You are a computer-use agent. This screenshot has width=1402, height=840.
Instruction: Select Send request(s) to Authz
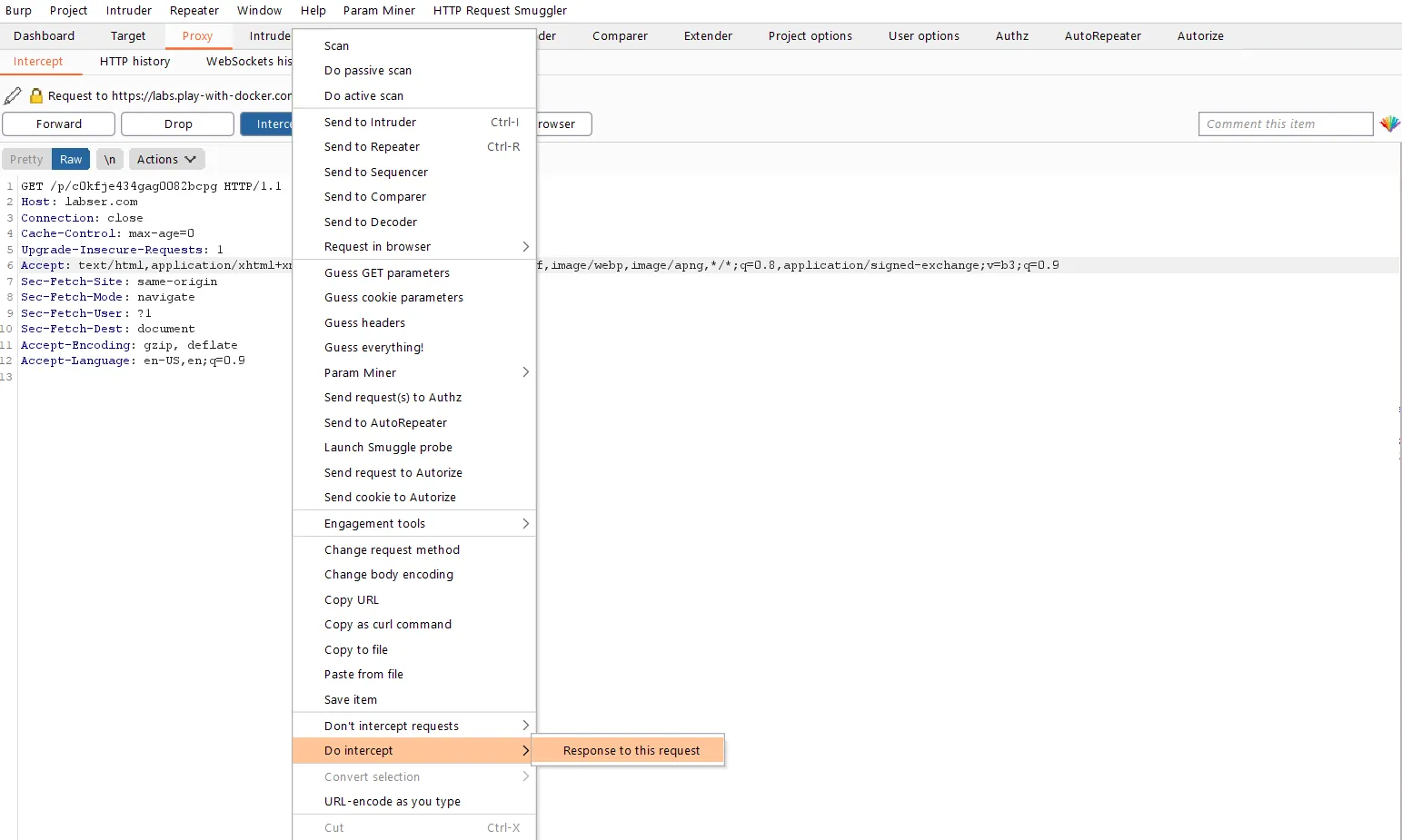414,398
